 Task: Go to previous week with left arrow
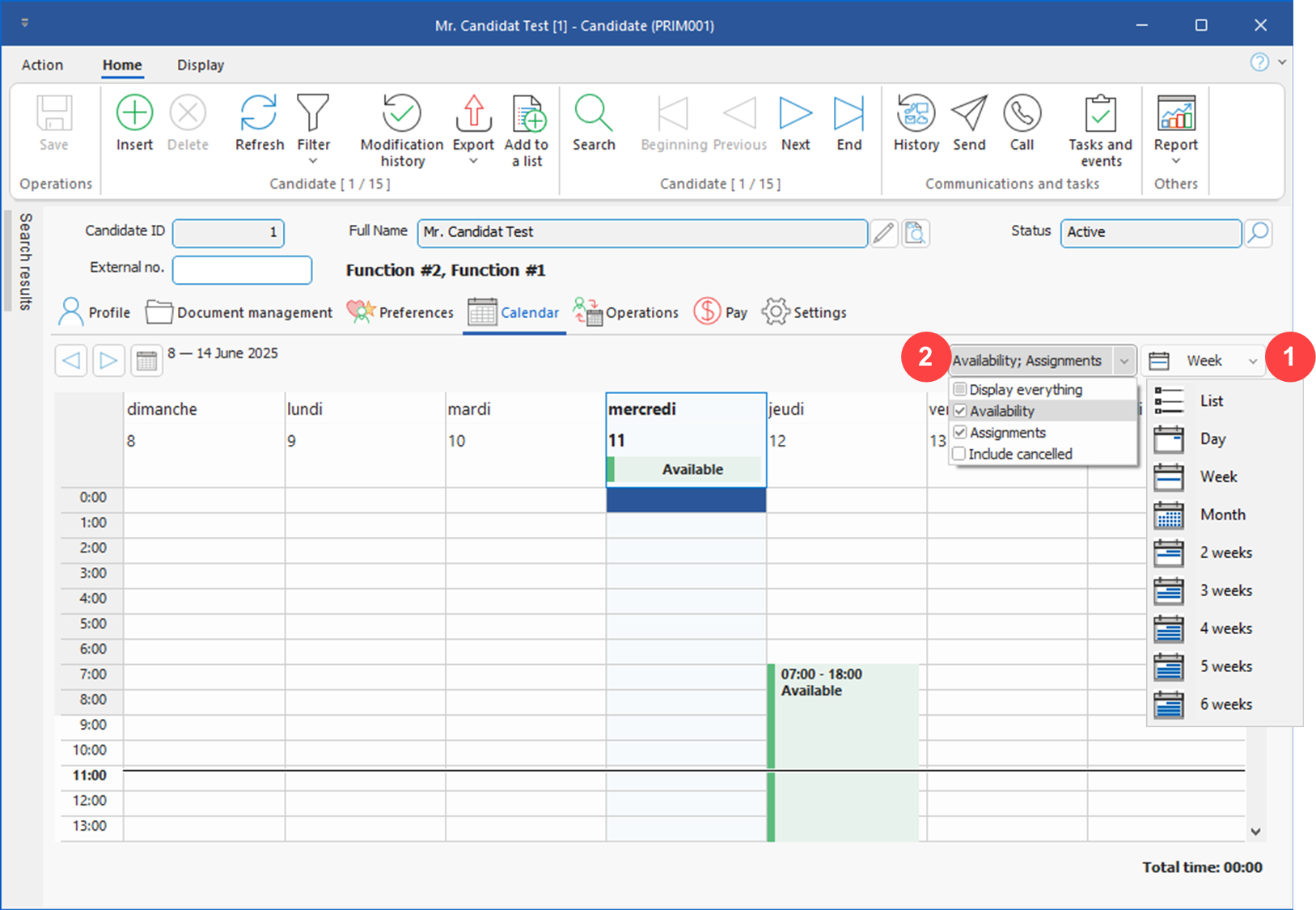coord(71,360)
